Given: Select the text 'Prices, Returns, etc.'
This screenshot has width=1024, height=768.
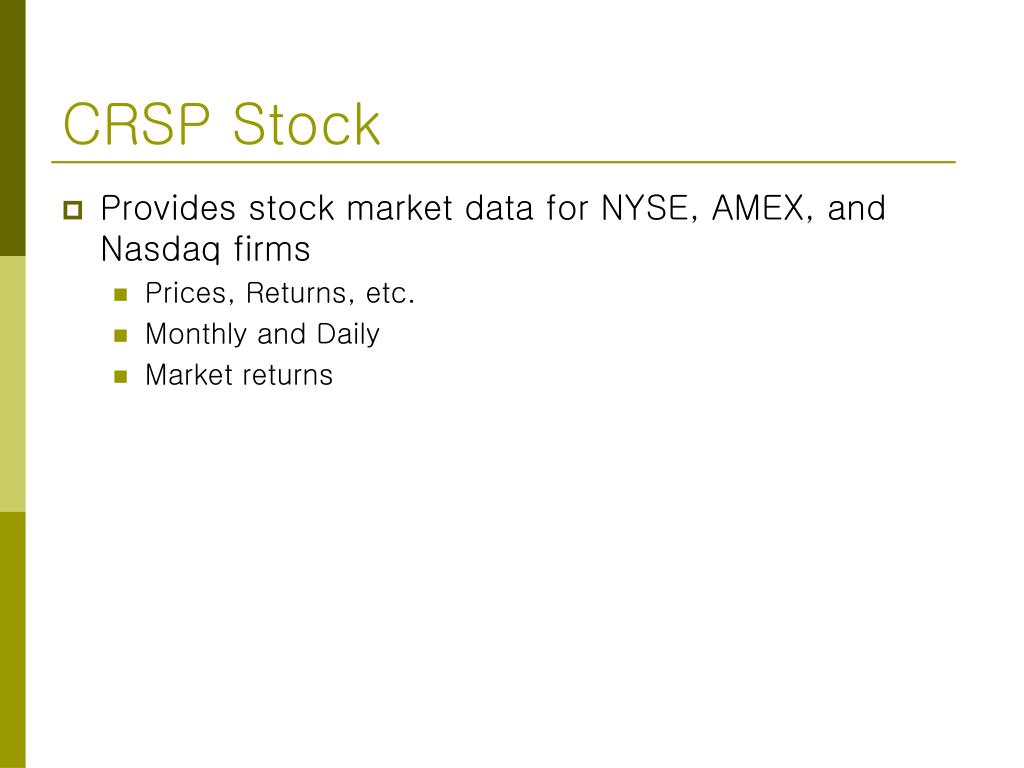Looking at the screenshot, I should [x=280, y=293].
